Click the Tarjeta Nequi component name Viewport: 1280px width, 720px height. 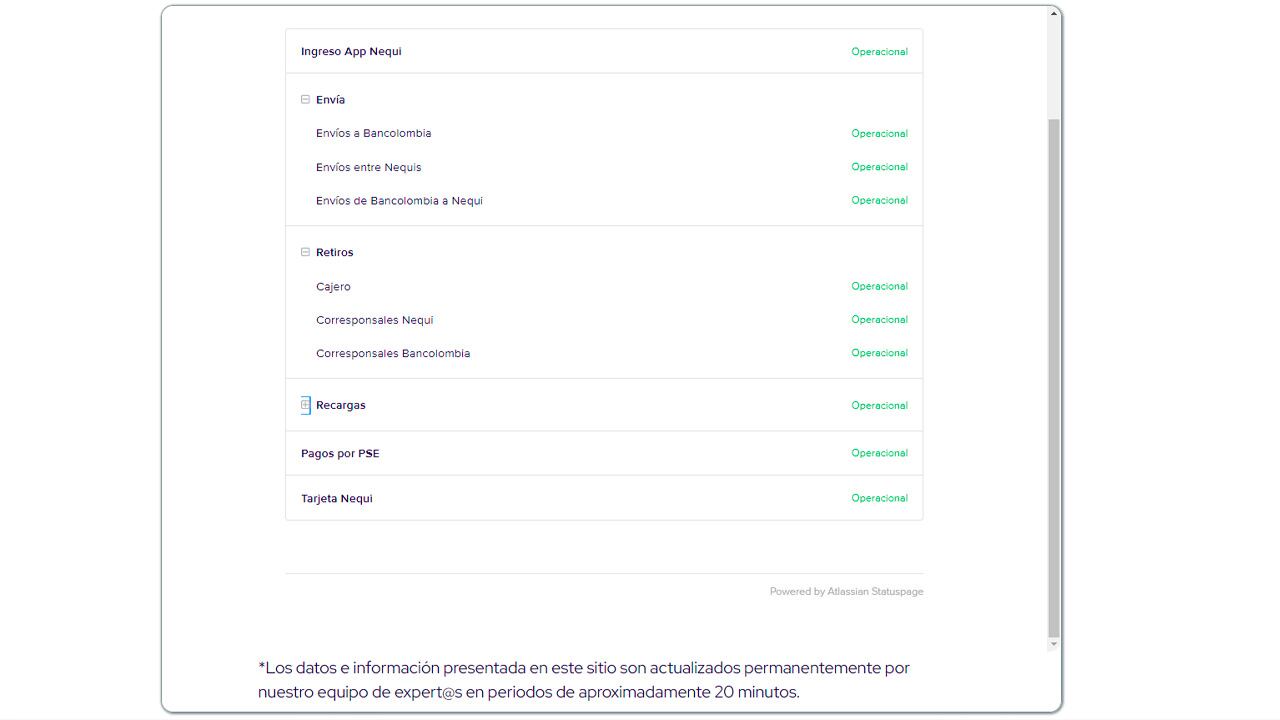(x=336, y=499)
